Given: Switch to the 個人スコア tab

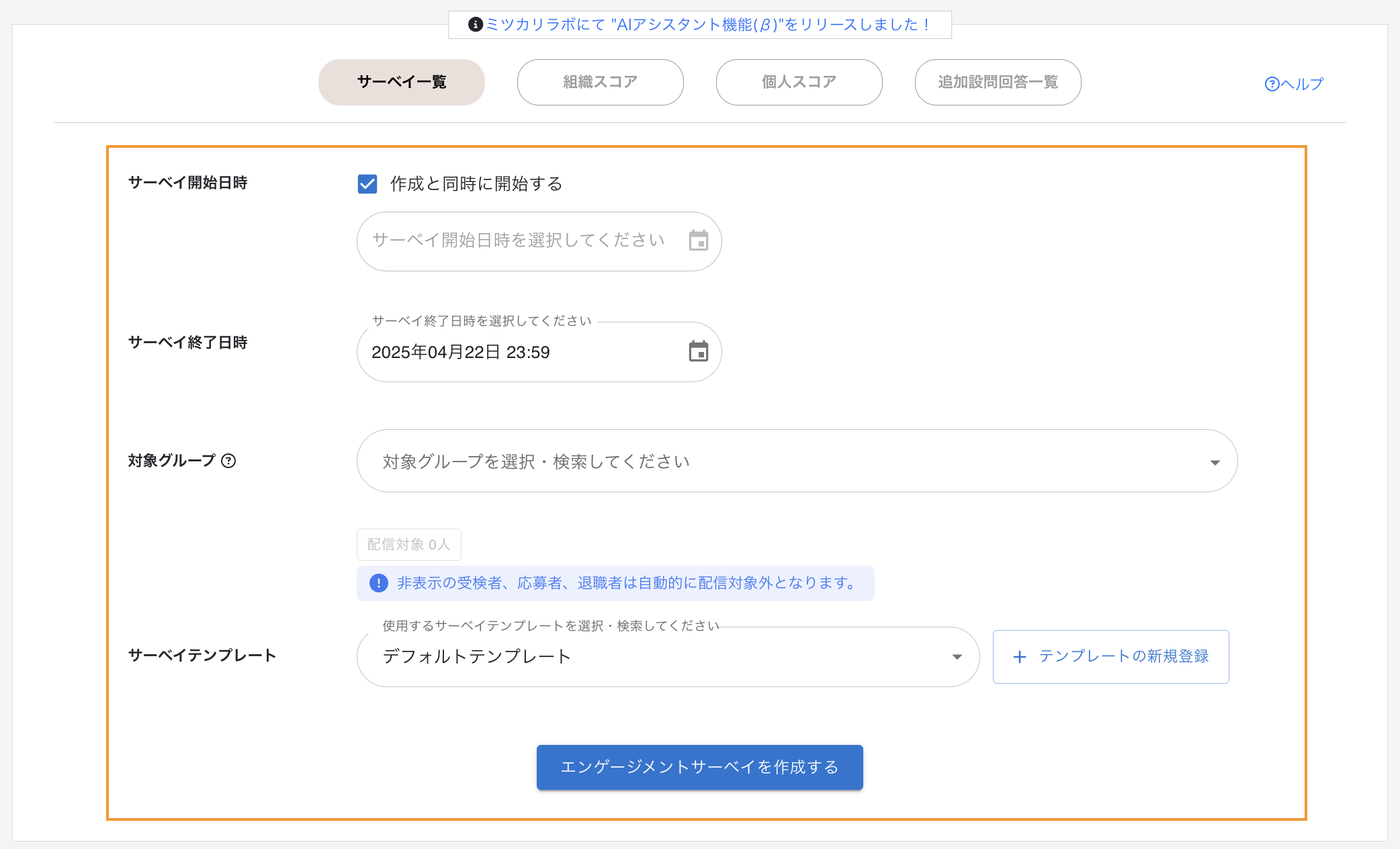Looking at the screenshot, I should [799, 82].
